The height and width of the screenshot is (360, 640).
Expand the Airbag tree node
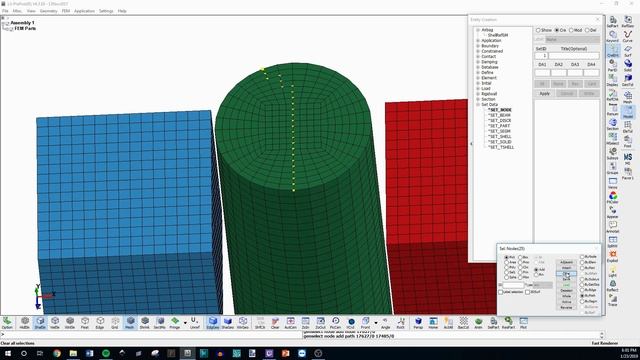[x=478, y=30]
